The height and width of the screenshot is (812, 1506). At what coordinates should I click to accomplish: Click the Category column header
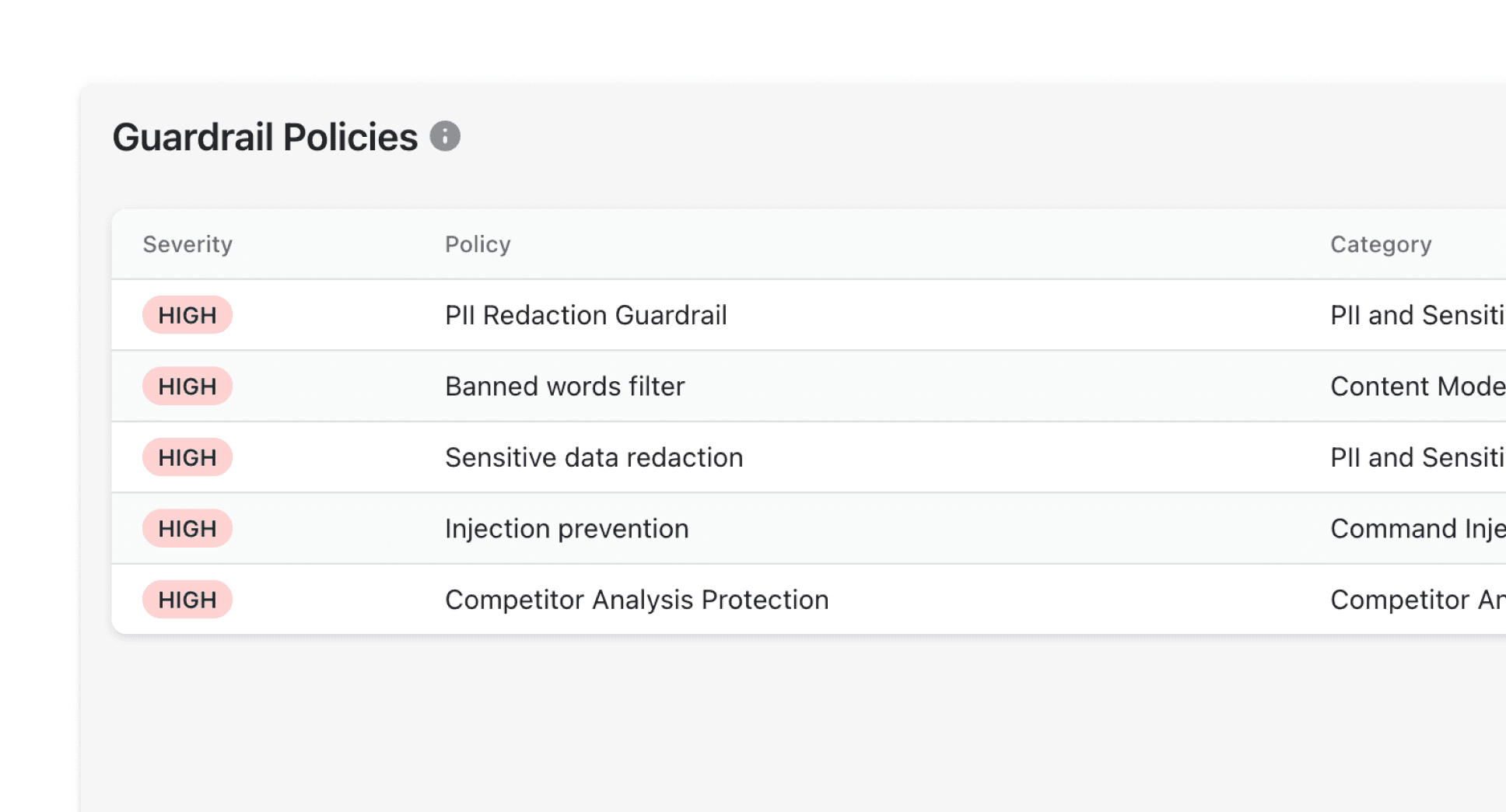[x=1381, y=244]
